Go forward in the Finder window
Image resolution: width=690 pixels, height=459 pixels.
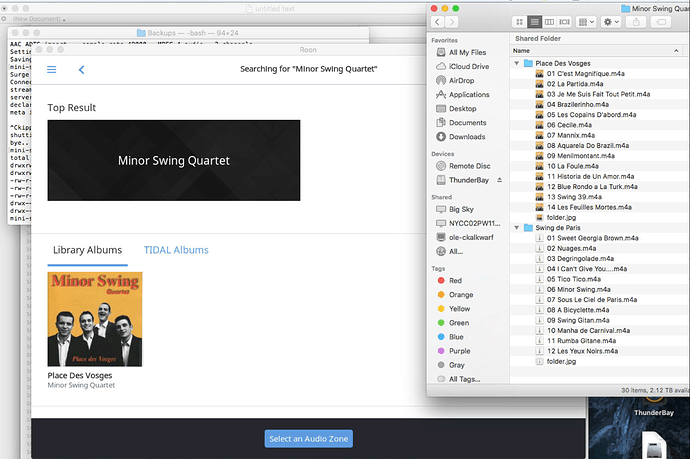click(x=451, y=22)
